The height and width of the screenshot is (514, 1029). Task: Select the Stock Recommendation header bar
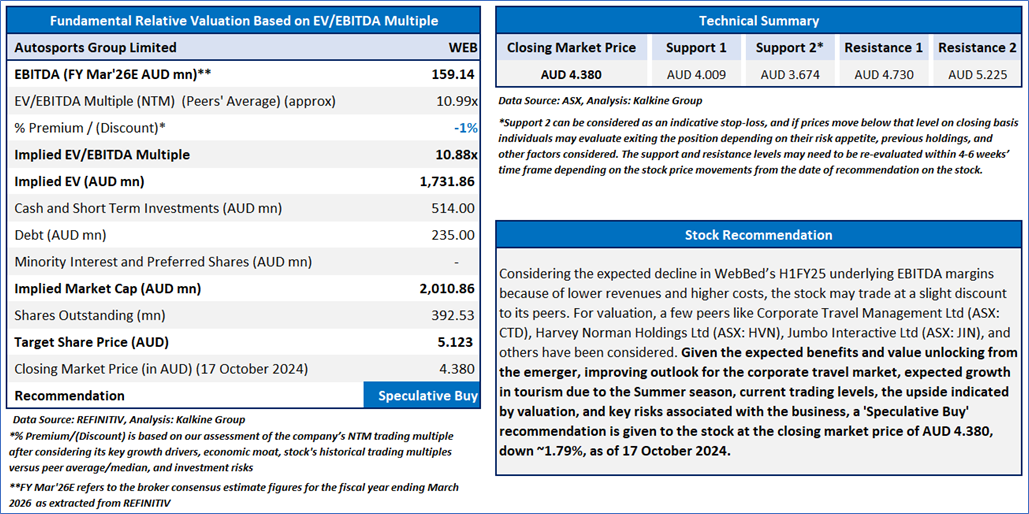[759, 235]
